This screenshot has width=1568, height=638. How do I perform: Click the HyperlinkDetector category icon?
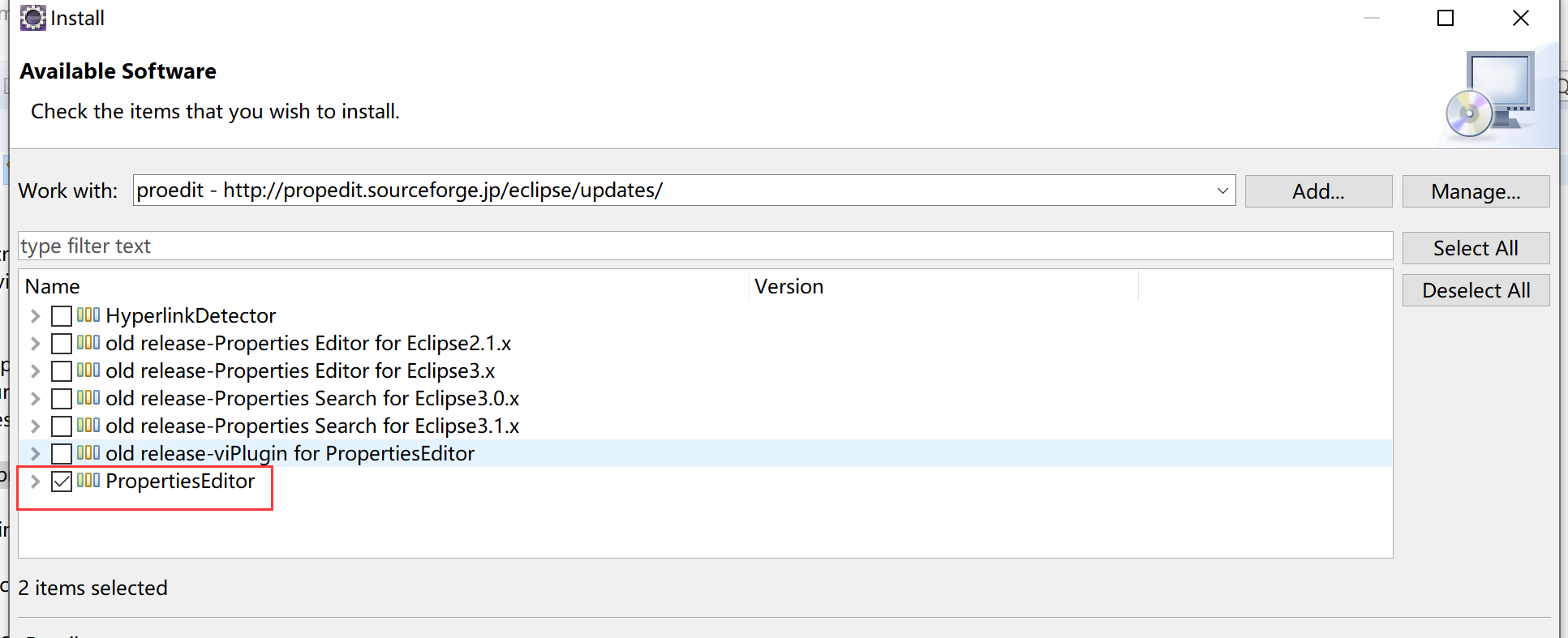coord(88,315)
